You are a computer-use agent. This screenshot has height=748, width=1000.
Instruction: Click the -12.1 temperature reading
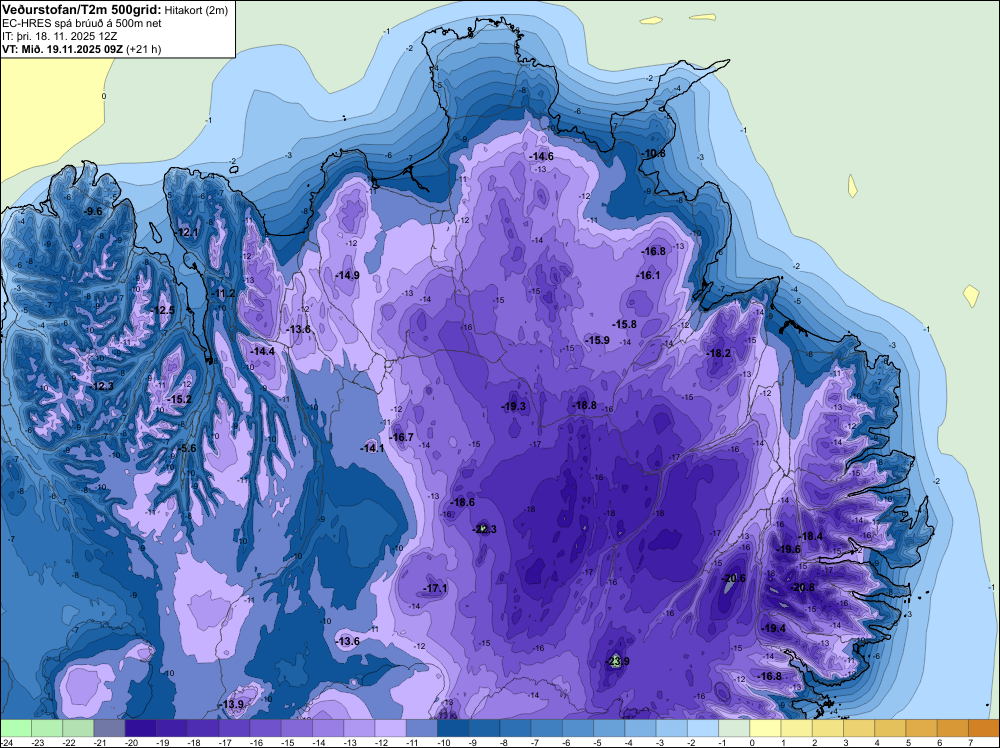(x=188, y=232)
